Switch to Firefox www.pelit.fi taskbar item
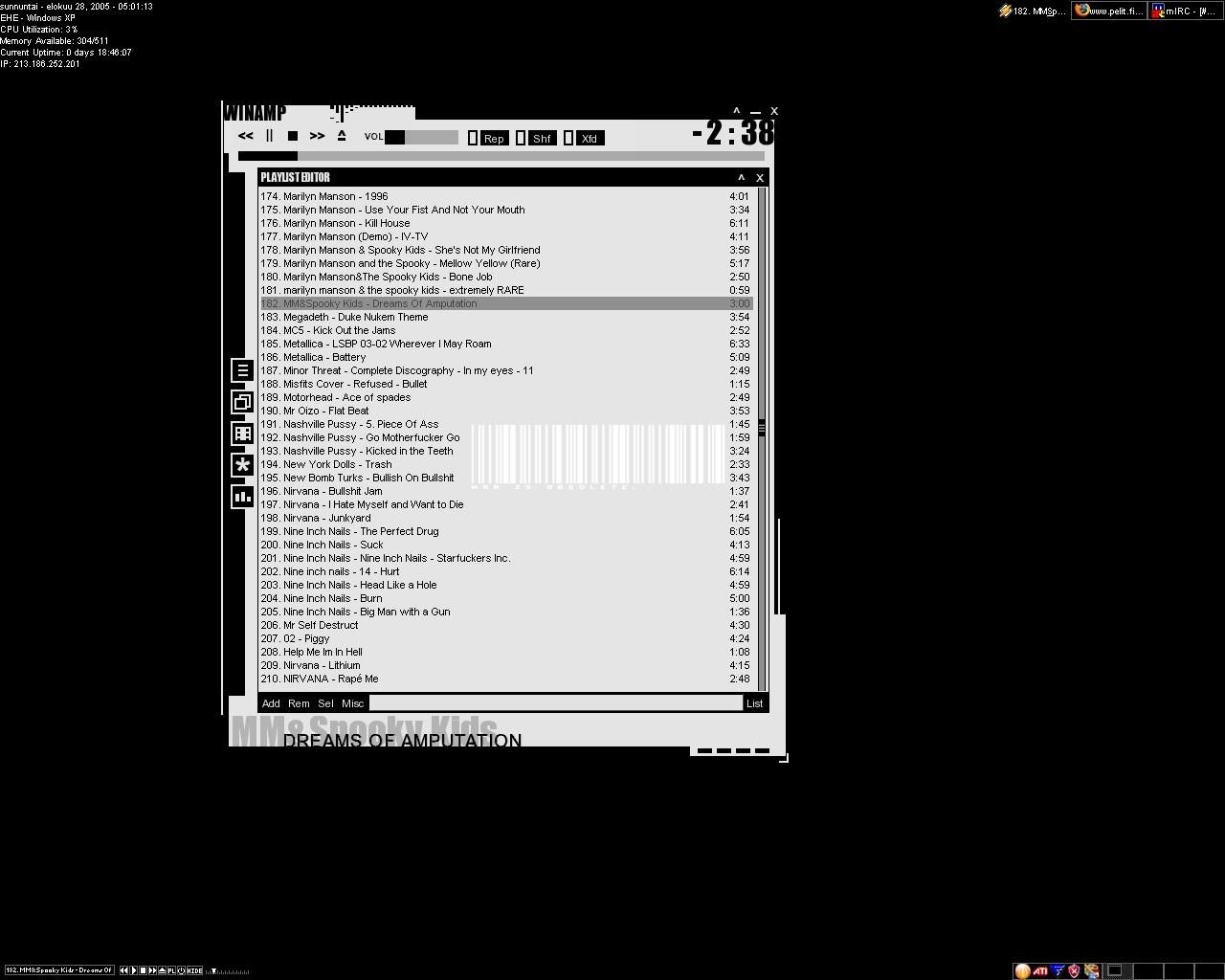Image resolution: width=1225 pixels, height=980 pixels. (x=1108, y=11)
